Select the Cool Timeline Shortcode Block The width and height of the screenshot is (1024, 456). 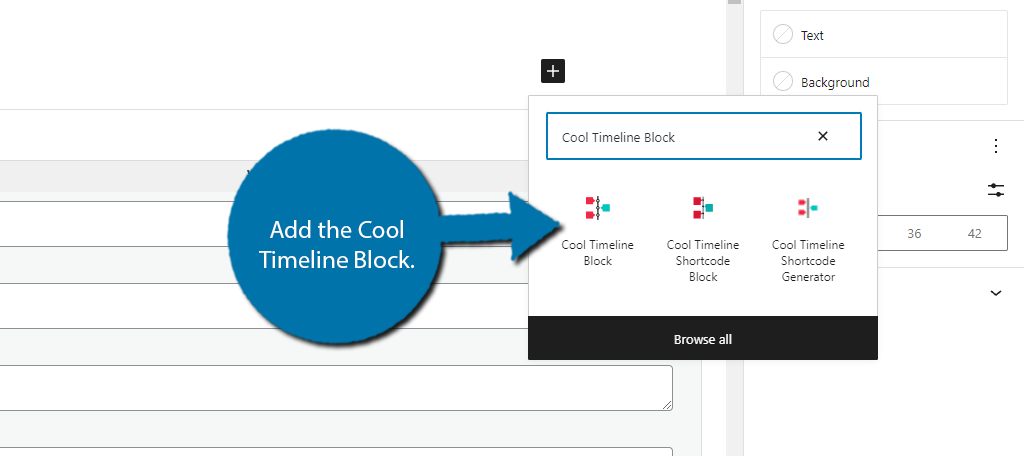coord(703,238)
